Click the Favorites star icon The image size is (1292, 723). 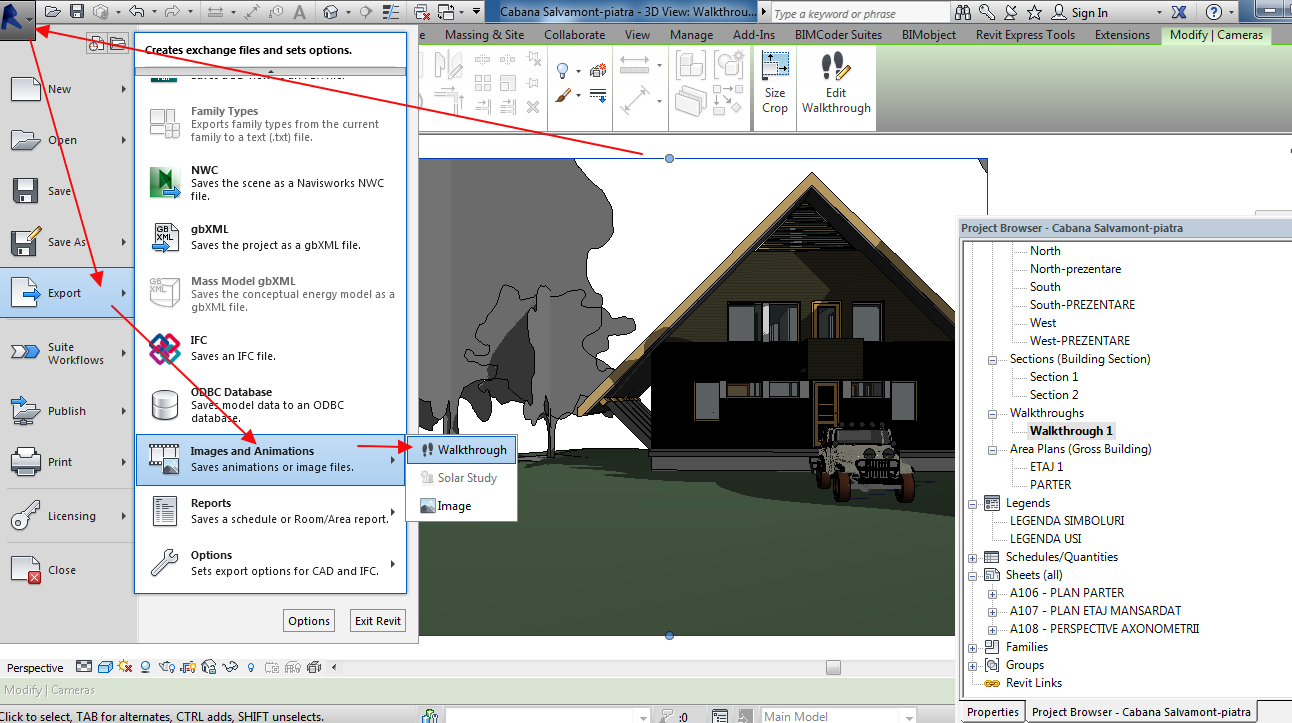[1034, 12]
